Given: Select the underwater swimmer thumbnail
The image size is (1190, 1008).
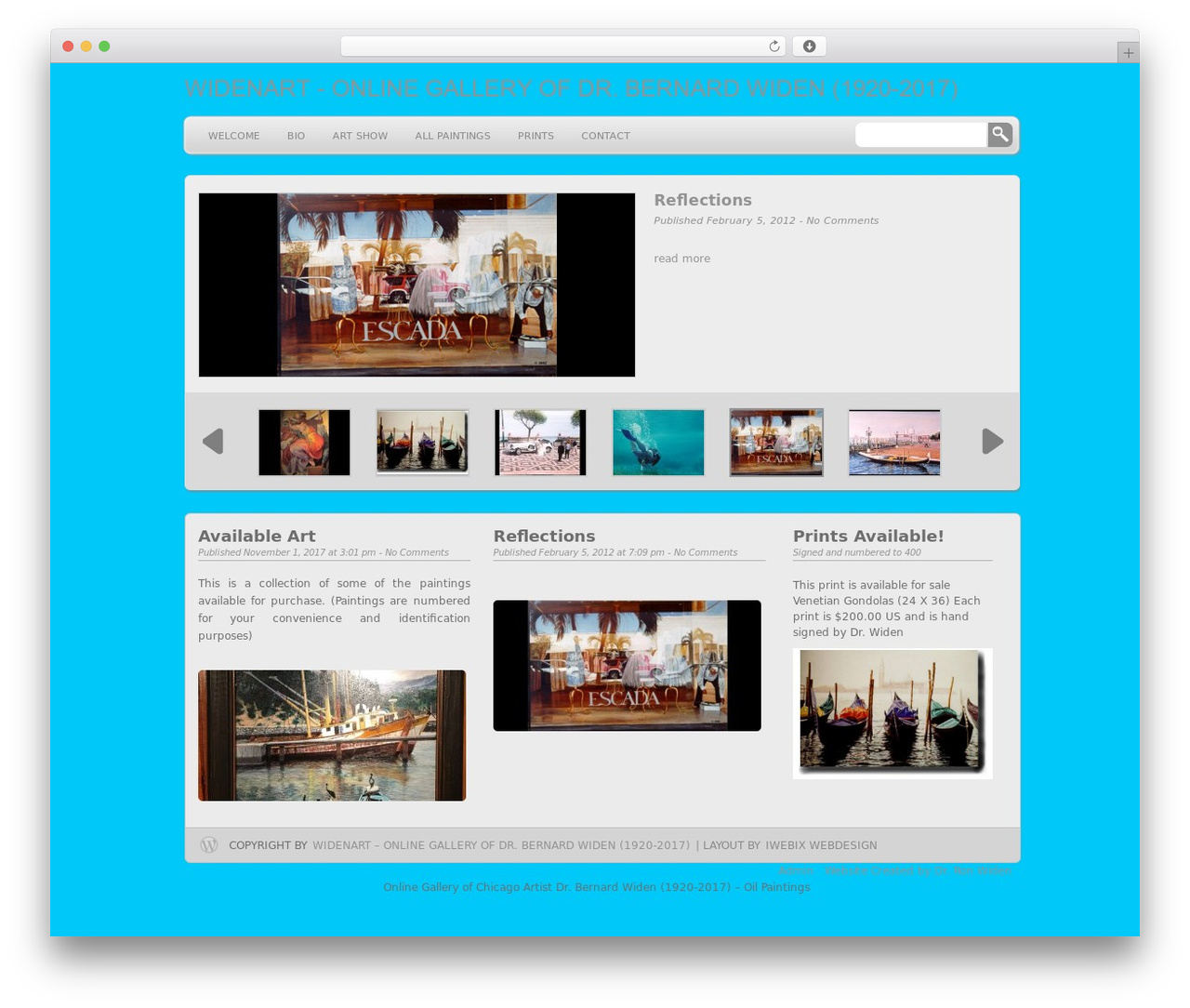Looking at the screenshot, I should tap(658, 443).
